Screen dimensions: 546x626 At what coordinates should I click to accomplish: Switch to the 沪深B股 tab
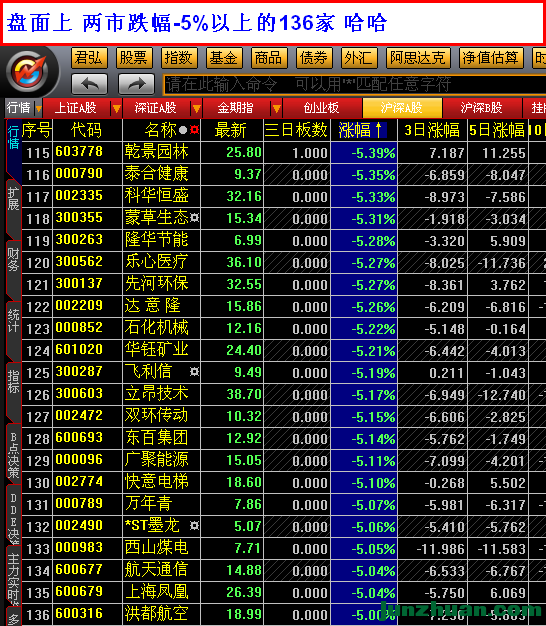[x=482, y=108]
